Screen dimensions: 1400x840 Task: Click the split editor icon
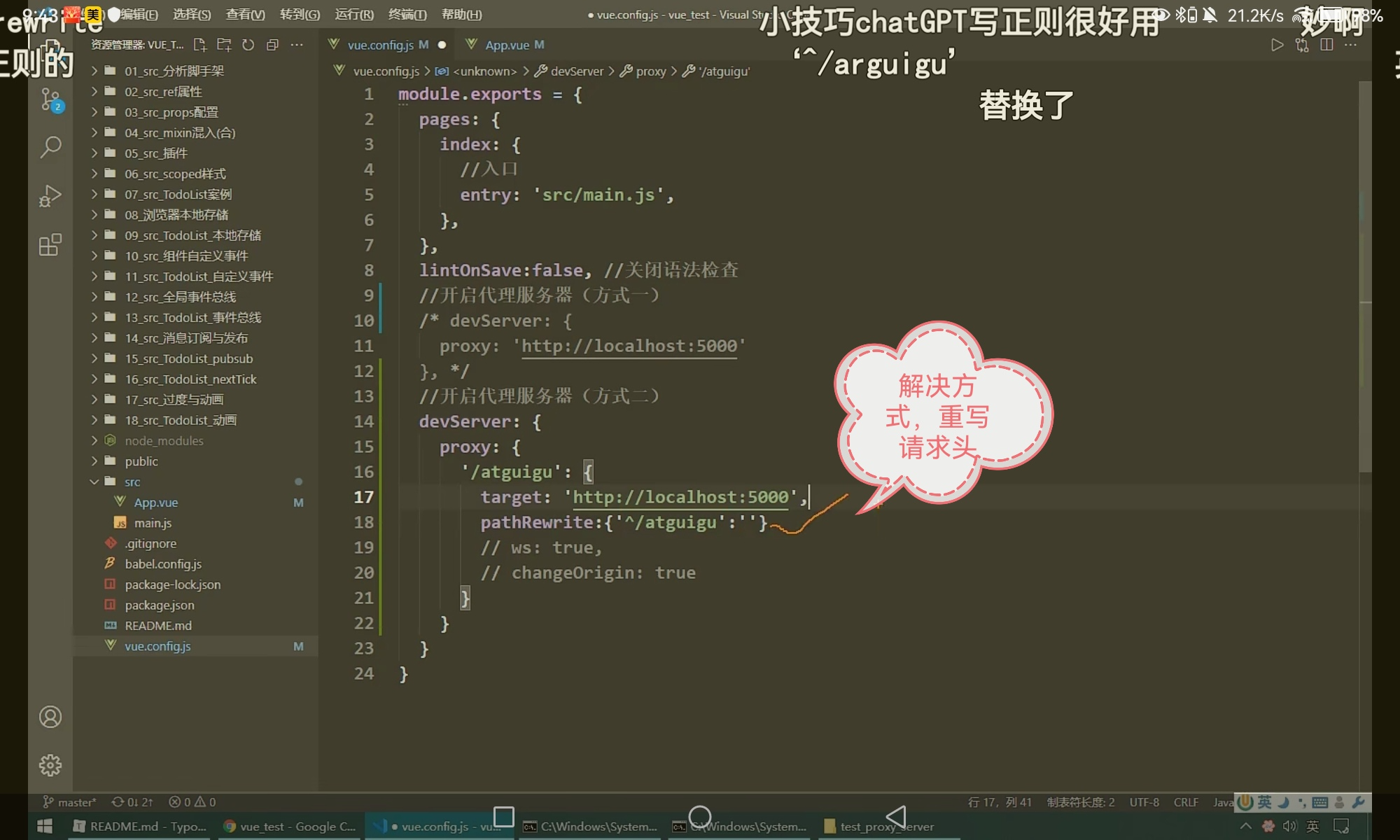[1326, 45]
